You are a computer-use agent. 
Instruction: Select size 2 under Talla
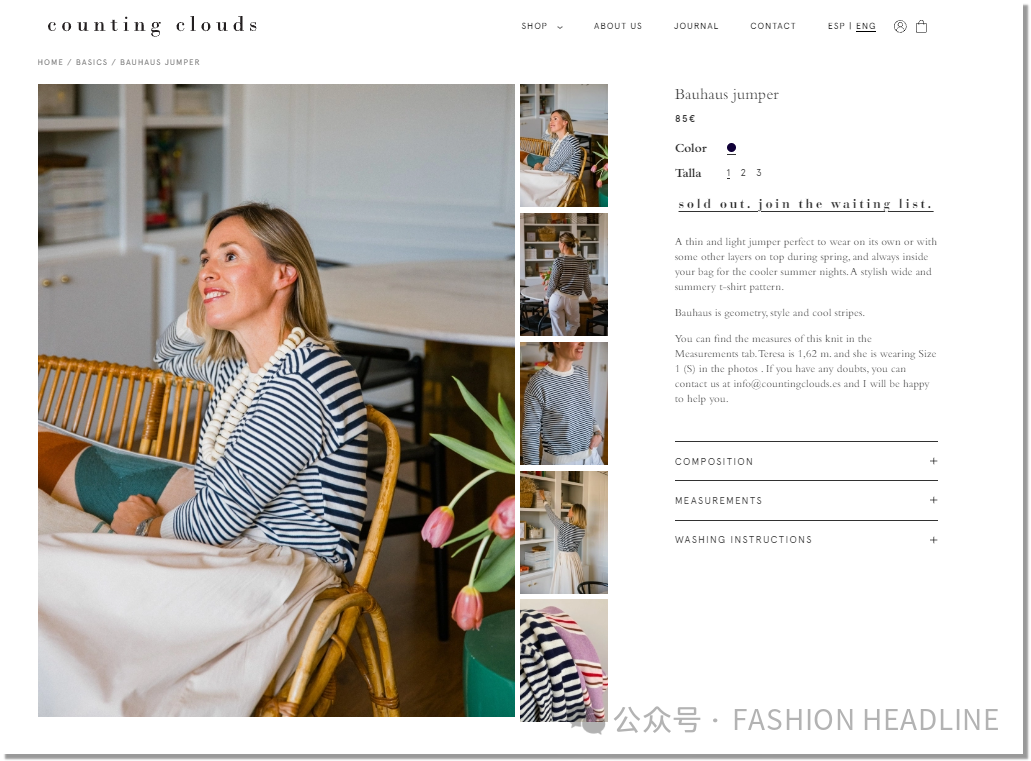click(x=743, y=172)
